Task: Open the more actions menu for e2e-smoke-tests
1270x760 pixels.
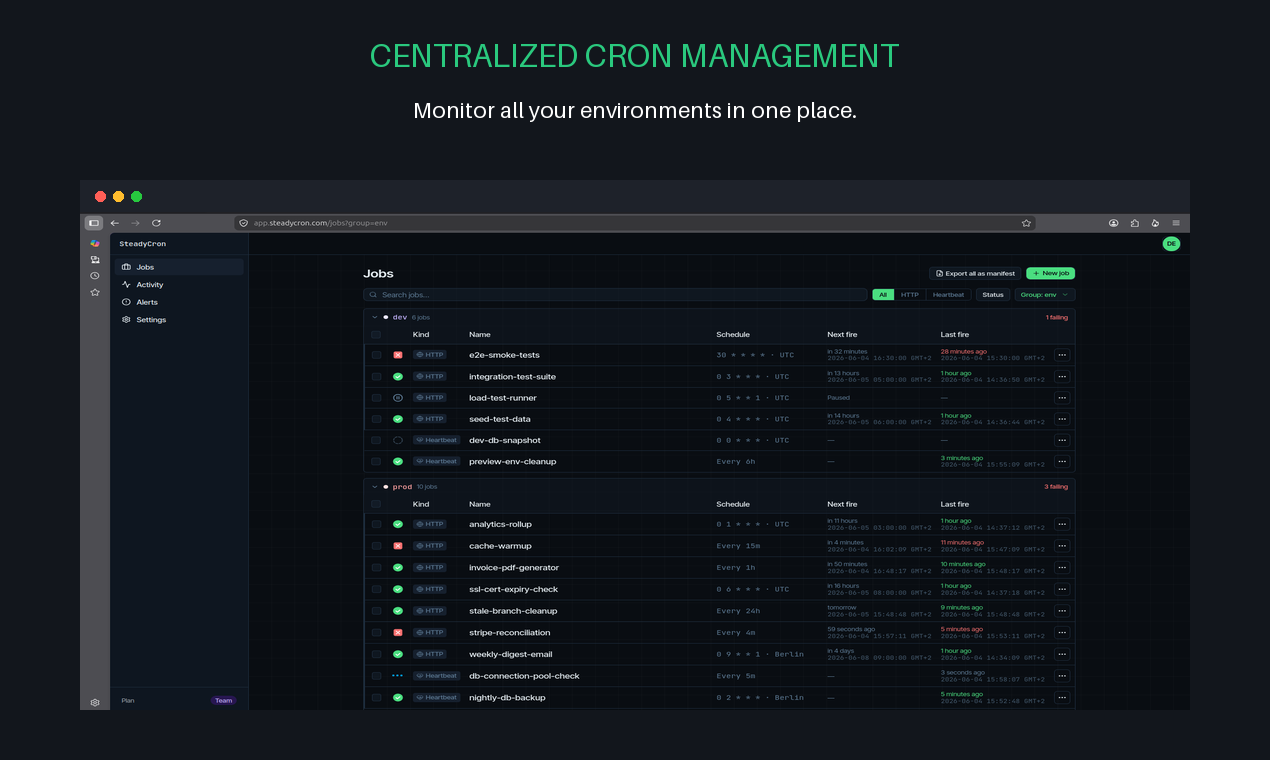Action: click(1062, 355)
